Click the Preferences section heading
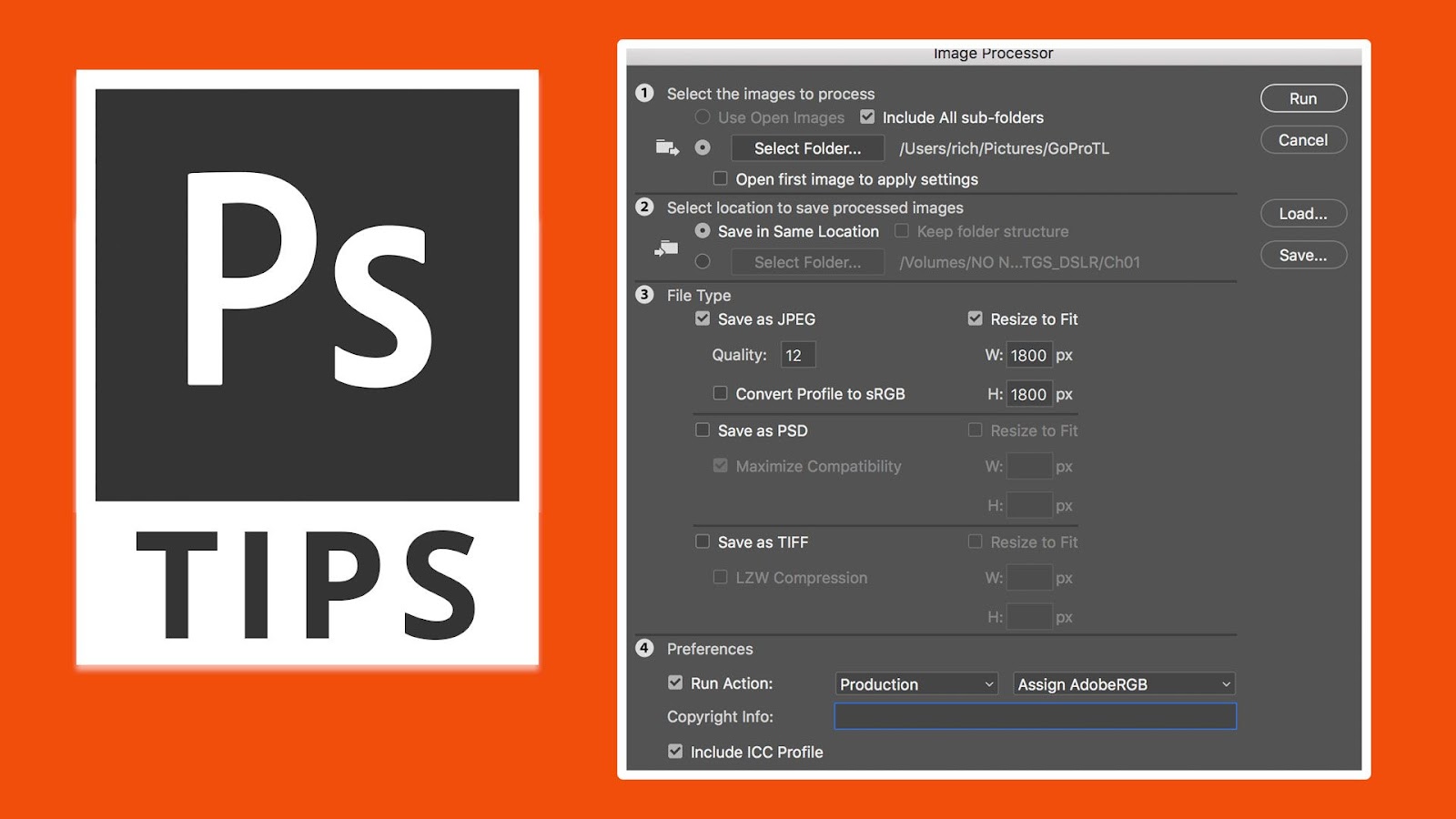 (710, 649)
